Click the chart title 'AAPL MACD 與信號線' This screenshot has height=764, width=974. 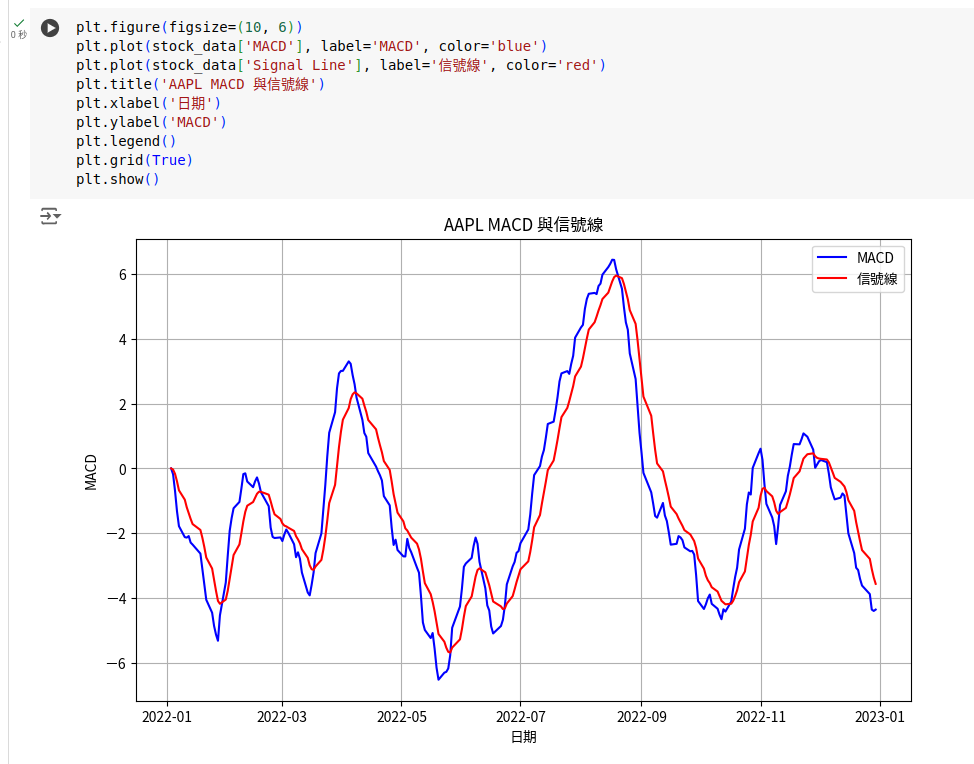pos(523,224)
